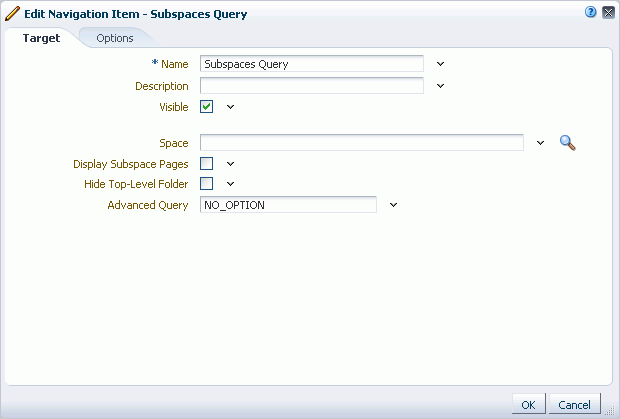Open the Description field dropdown arrow

click(x=440, y=86)
